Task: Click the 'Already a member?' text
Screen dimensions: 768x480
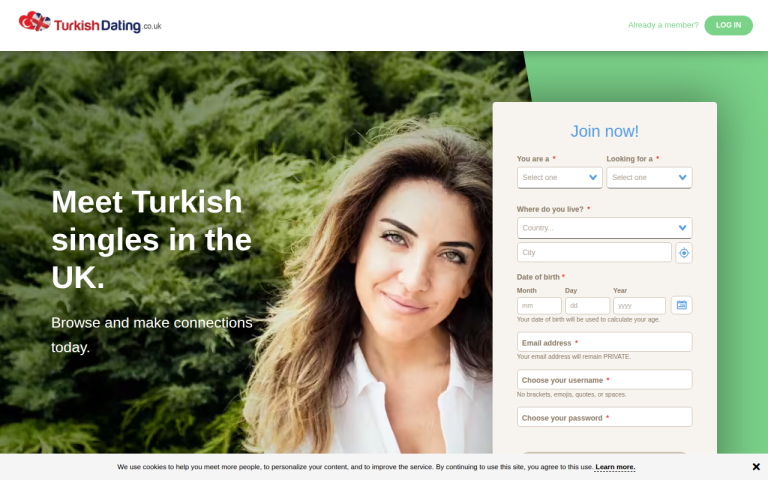Action: coord(663,25)
